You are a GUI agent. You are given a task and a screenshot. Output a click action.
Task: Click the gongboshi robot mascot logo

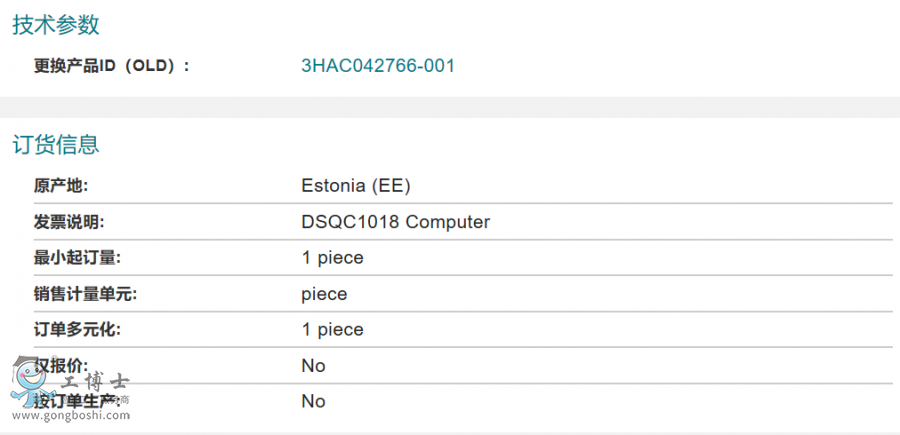29,380
